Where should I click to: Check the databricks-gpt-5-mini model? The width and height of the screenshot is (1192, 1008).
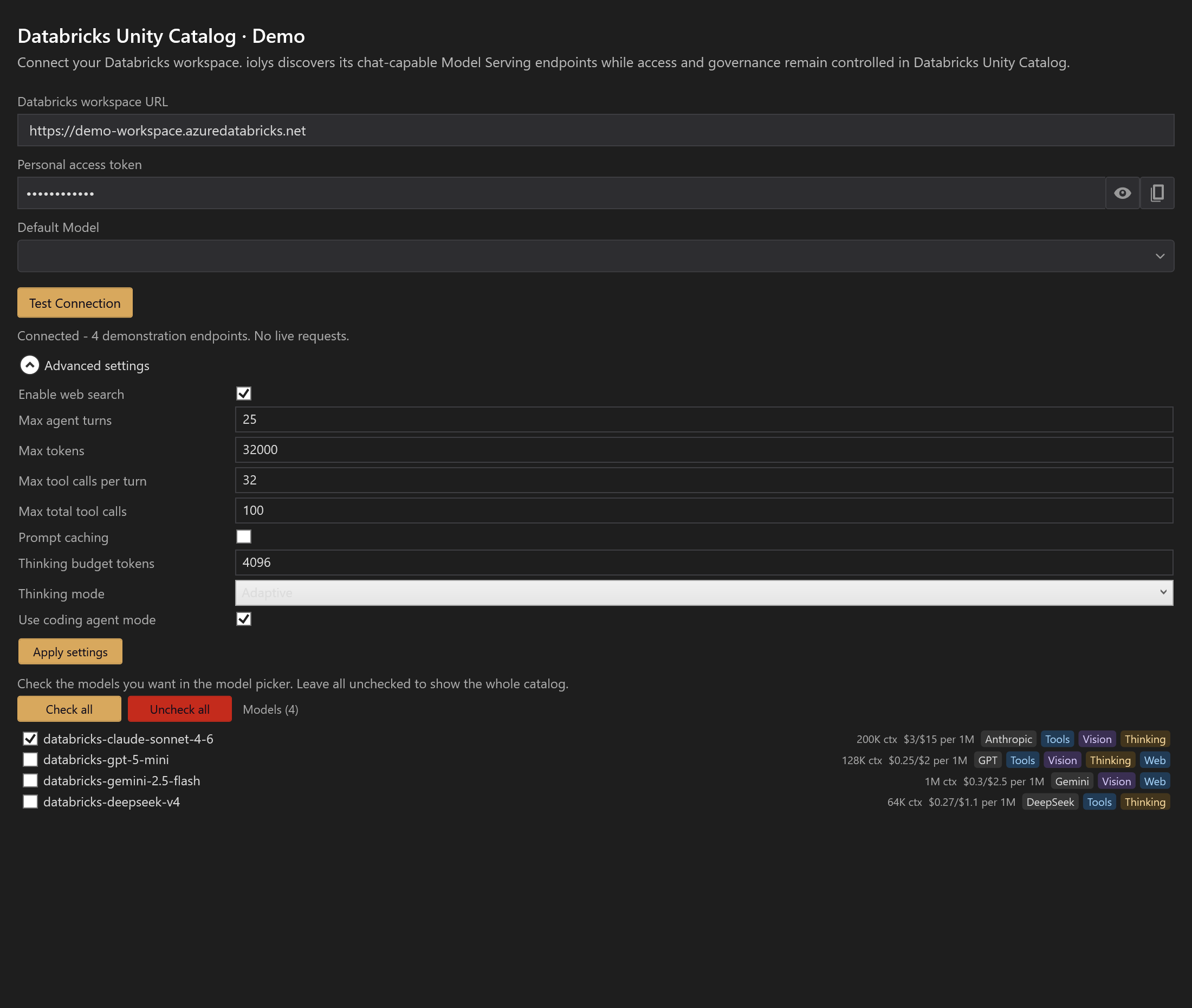[x=30, y=759]
